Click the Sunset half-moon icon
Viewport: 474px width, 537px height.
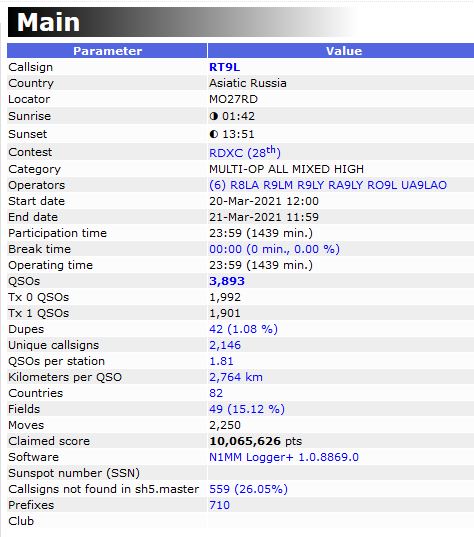pyautogui.click(x=214, y=134)
